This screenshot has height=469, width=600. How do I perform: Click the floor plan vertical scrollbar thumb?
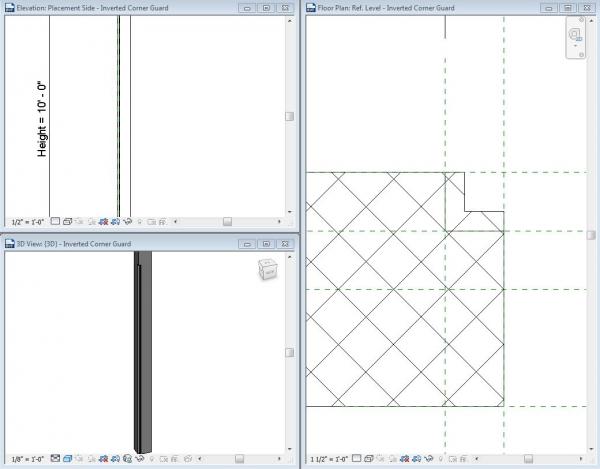pyautogui.click(x=591, y=235)
